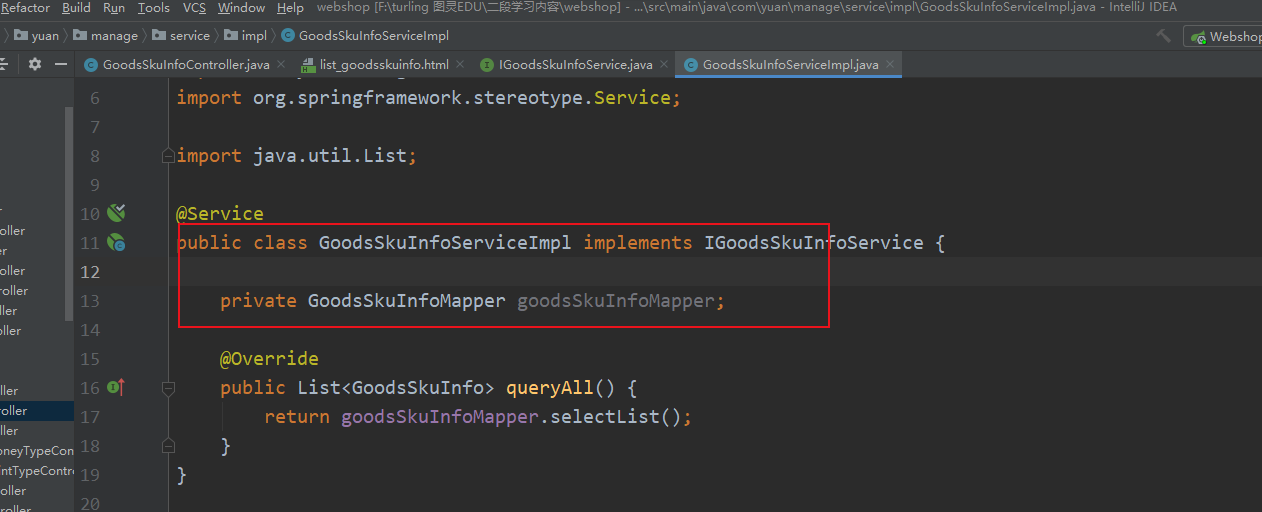The height and width of the screenshot is (512, 1262).
Task: Collapse the import block fold marker on line 8
Action: click(x=168, y=156)
